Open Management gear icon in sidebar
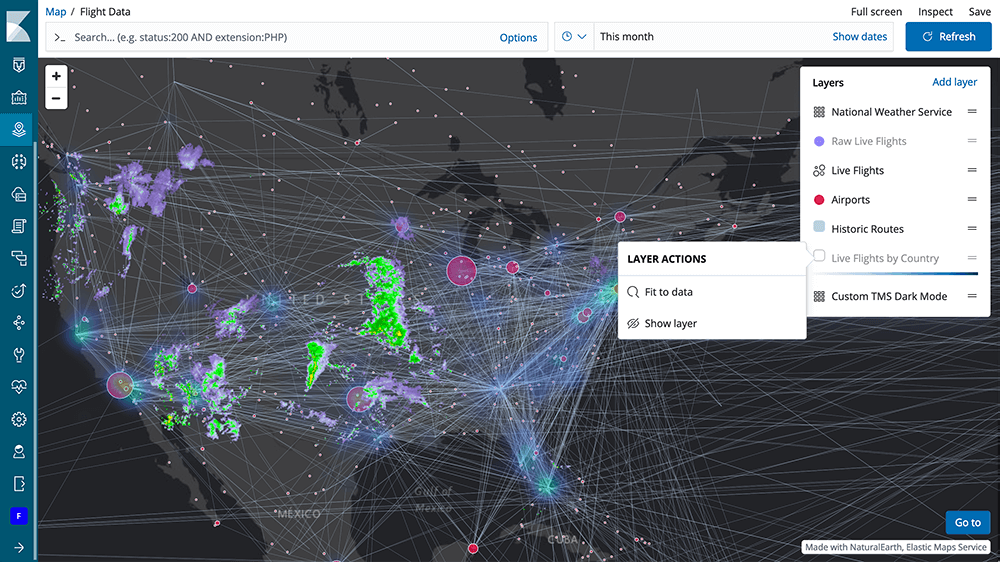1000x562 pixels. (18, 419)
